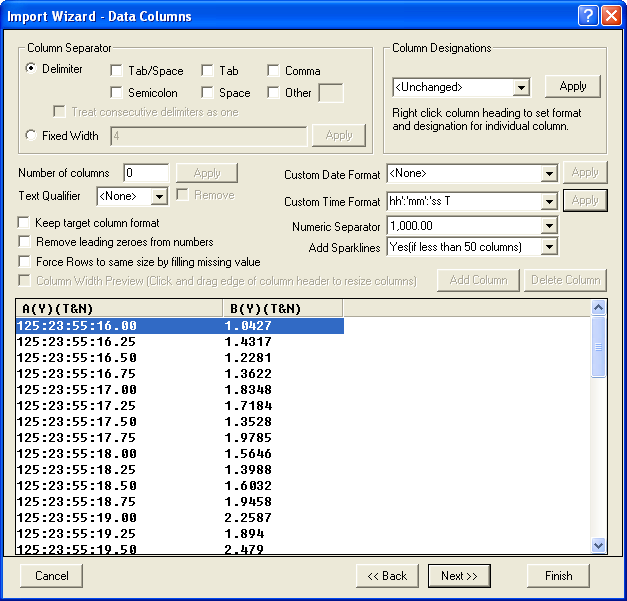The width and height of the screenshot is (627, 601).
Task: Select the Fixed Width radio button
Action: point(31,135)
